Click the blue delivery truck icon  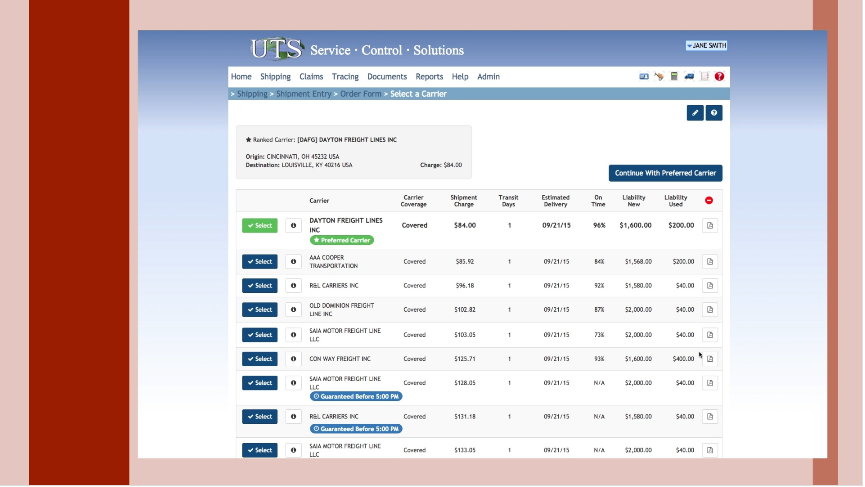[690, 77]
